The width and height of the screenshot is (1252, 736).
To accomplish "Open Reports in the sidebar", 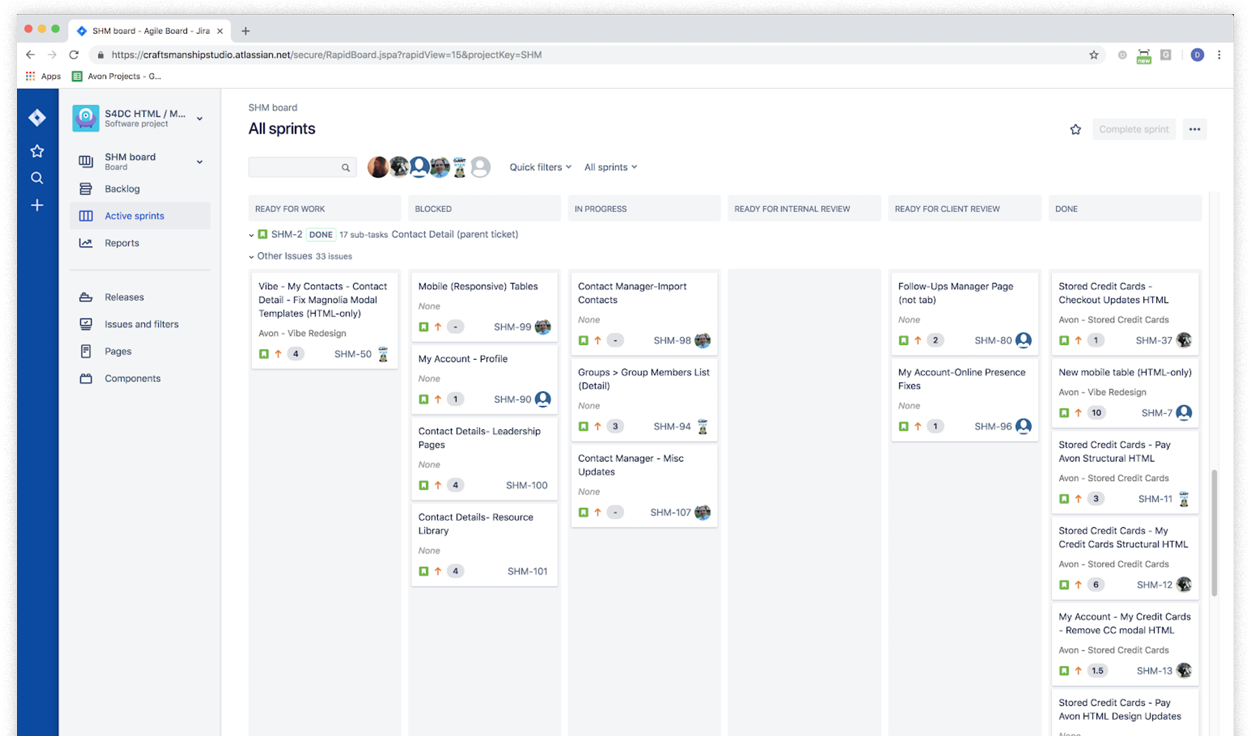I will tap(140, 243).
